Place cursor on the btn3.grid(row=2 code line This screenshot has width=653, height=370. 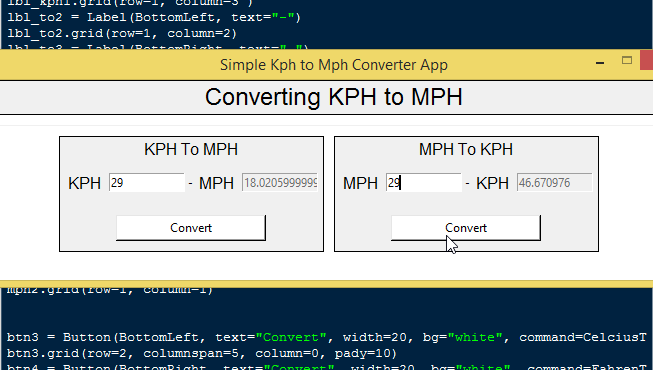202,353
